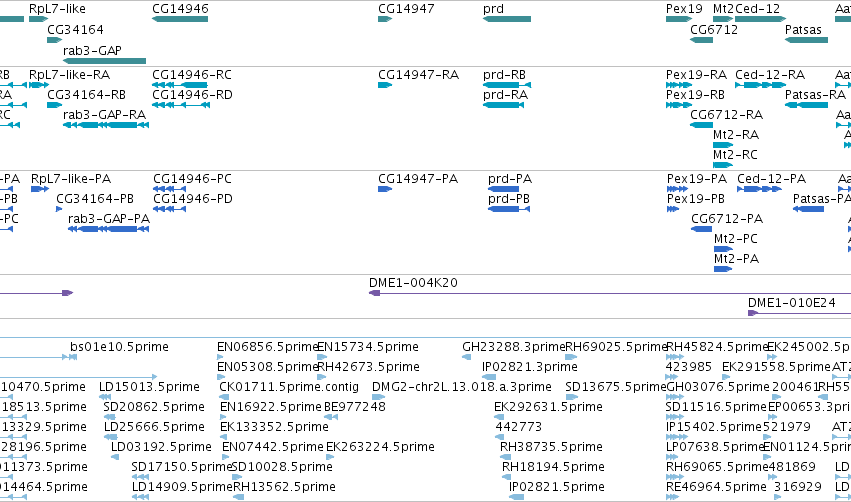Click the Patsas gene feature
This screenshot has height=502, width=851.
click(806, 40)
